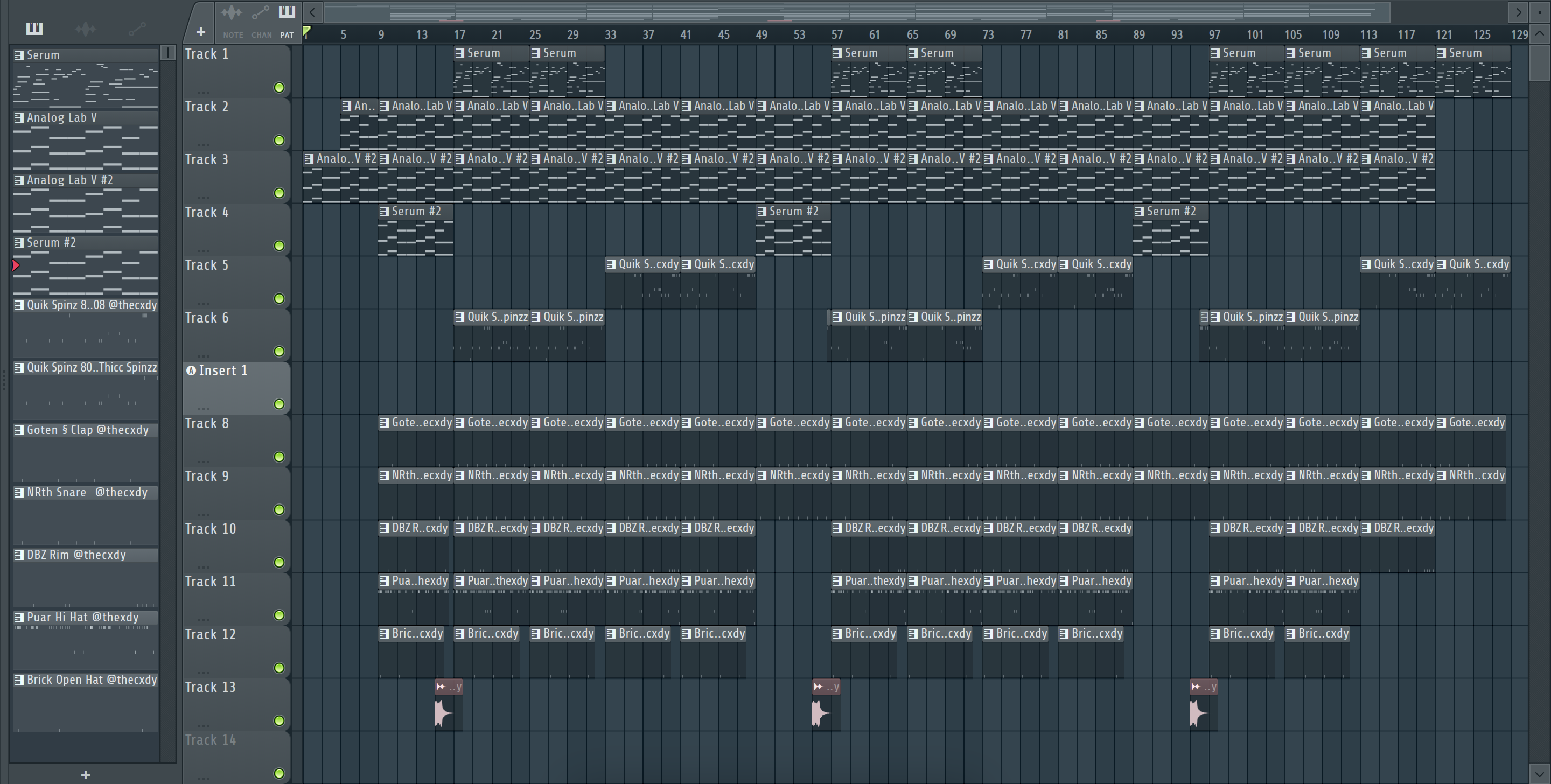Click the green playhead marker at bar 1

[306, 31]
